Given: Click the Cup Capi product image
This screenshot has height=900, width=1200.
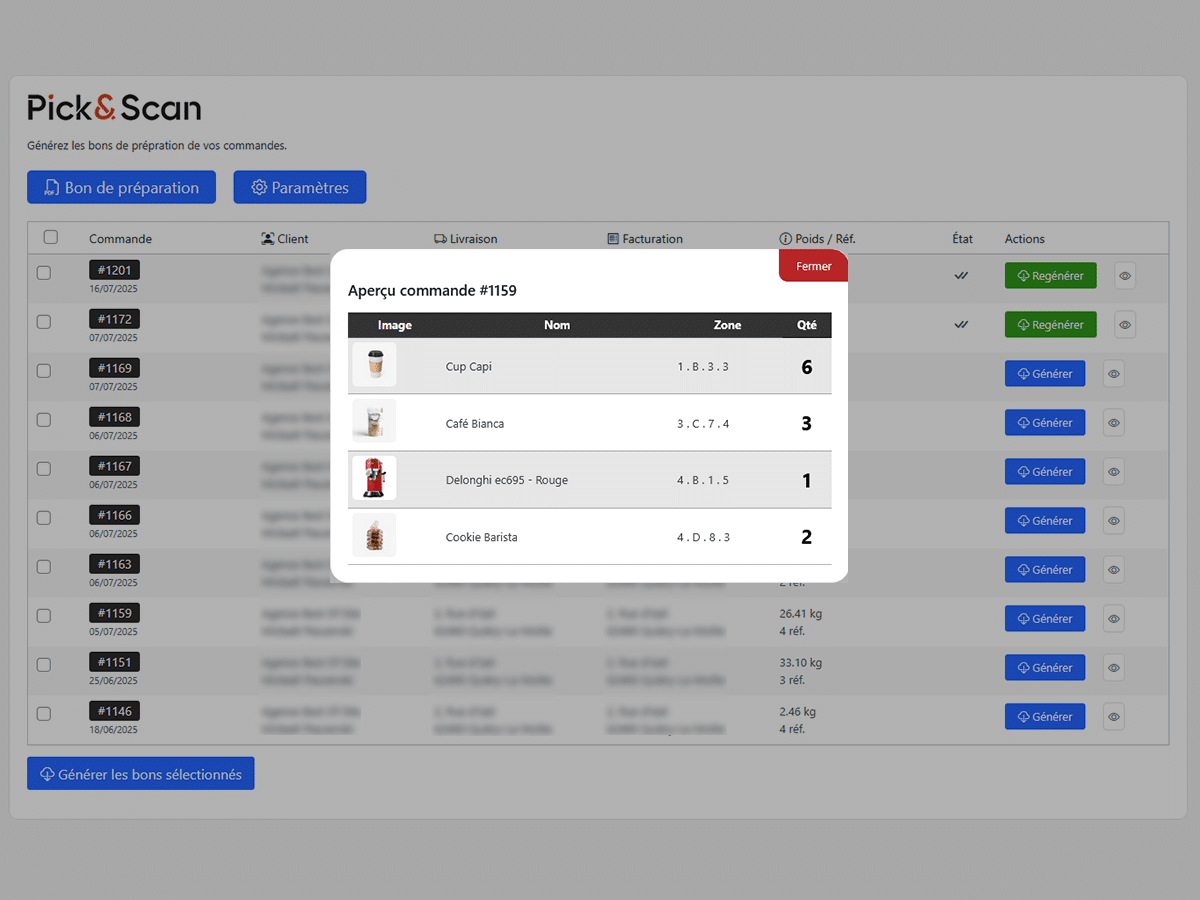Looking at the screenshot, I should click(x=375, y=365).
